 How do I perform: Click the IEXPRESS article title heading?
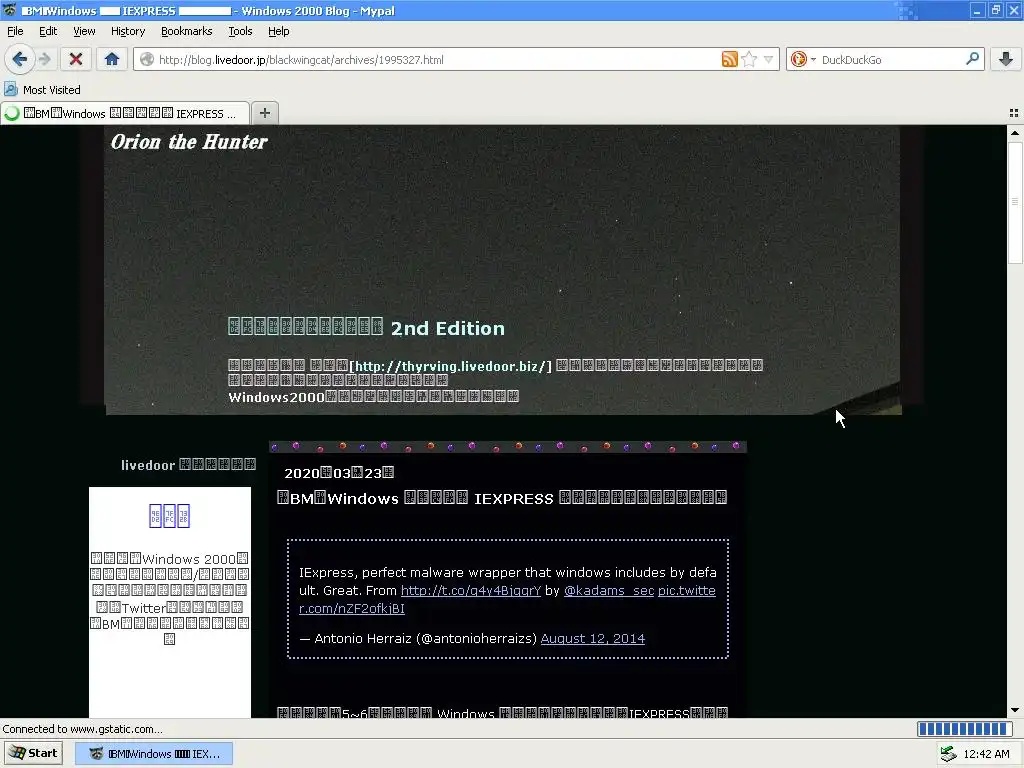[502, 498]
